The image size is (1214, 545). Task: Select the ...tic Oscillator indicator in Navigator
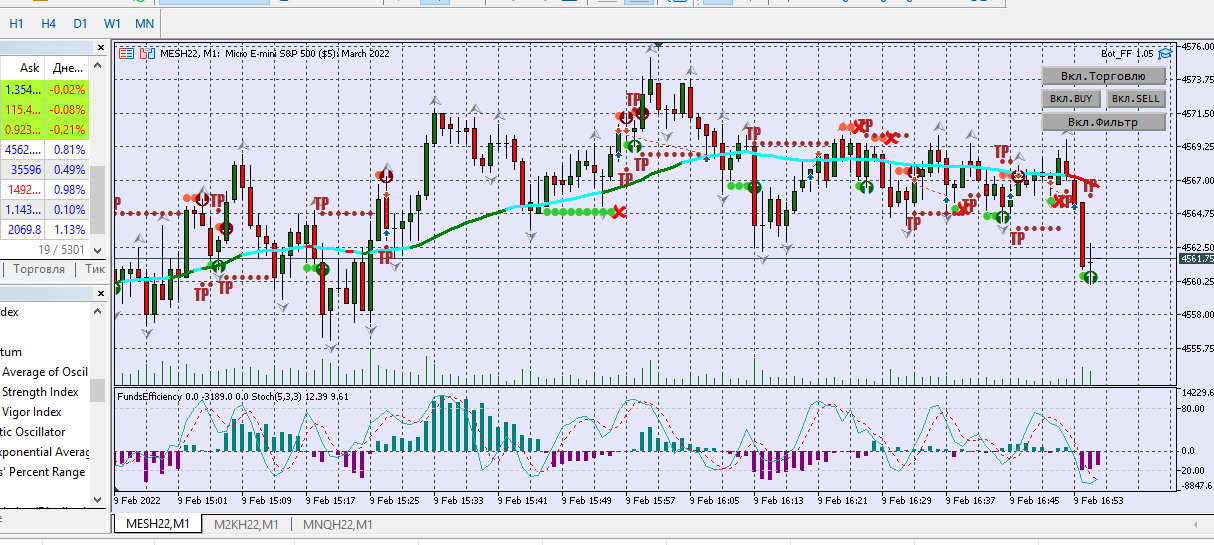coord(33,432)
